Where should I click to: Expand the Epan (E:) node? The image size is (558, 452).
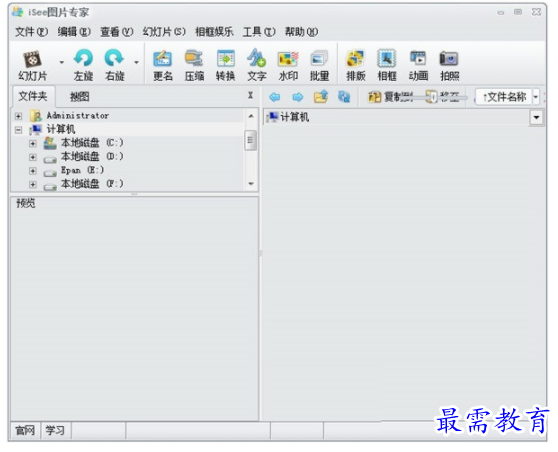(x=33, y=171)
